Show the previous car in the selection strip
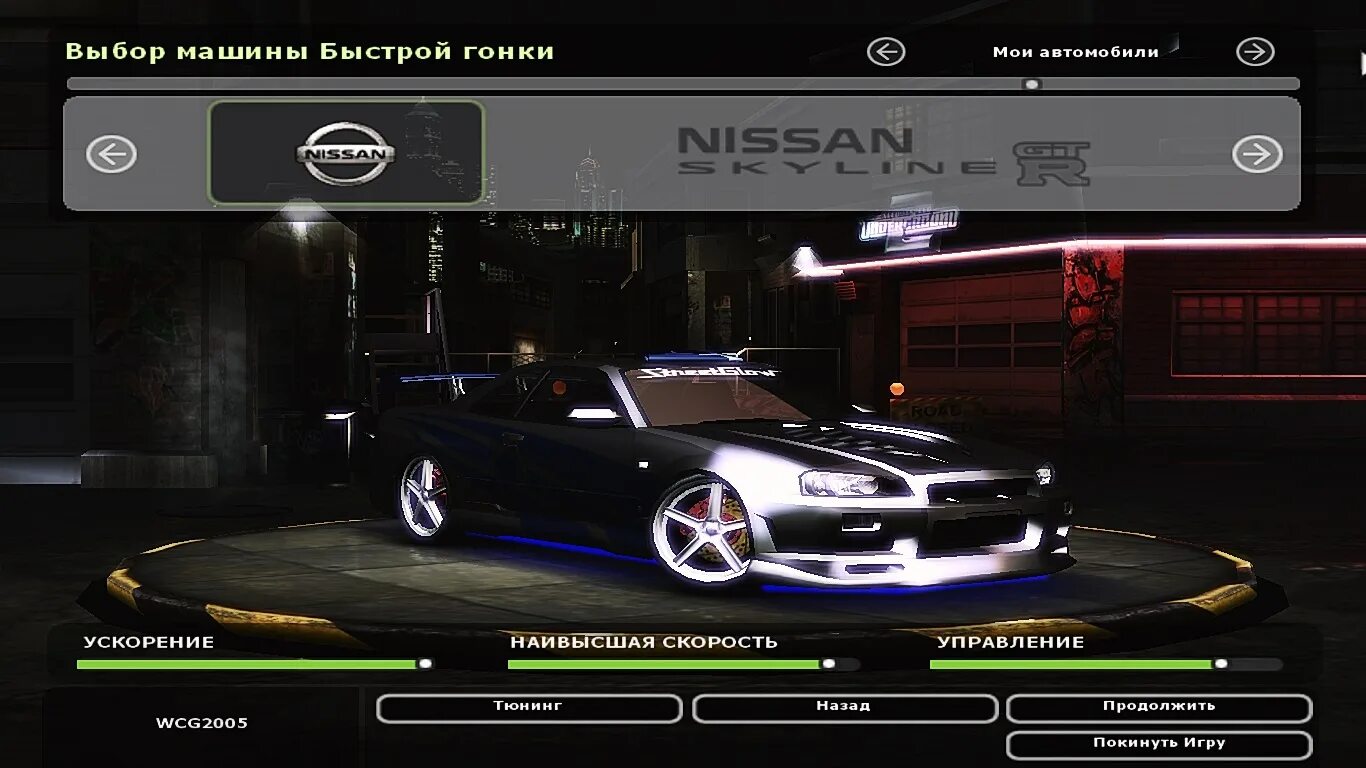Image resolution: width=1366 pixels, height=768 pixels. (111, 154)
